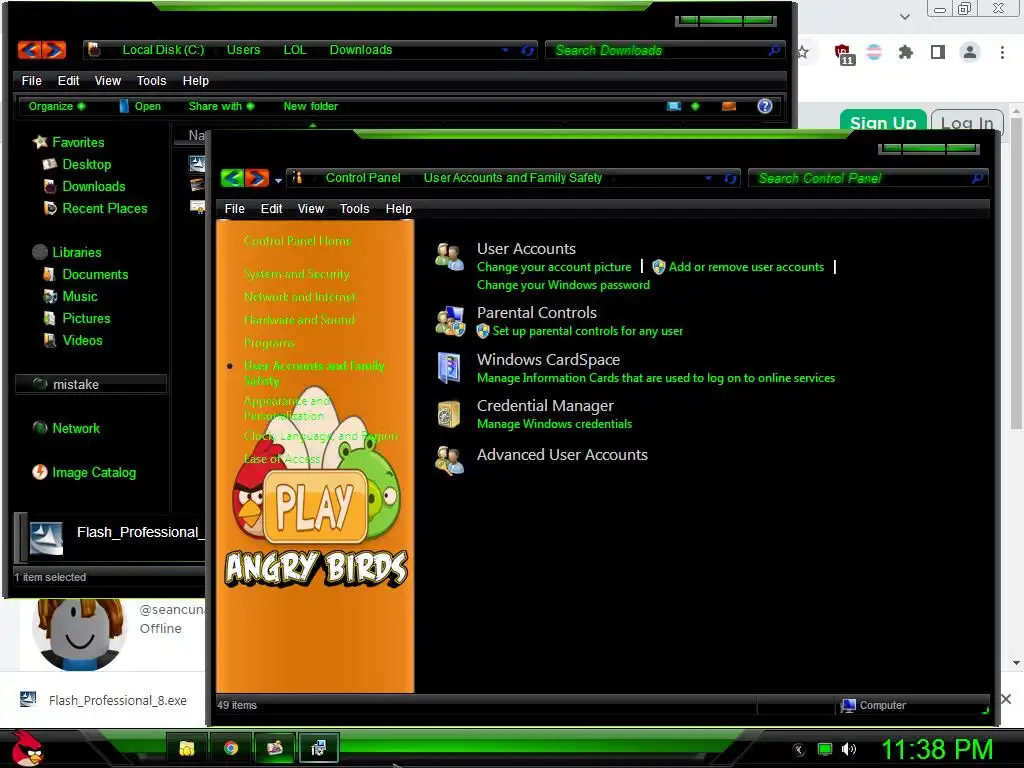Click the Open toolbar button
The image size is (1024, 768).
[x=140, y=106]
